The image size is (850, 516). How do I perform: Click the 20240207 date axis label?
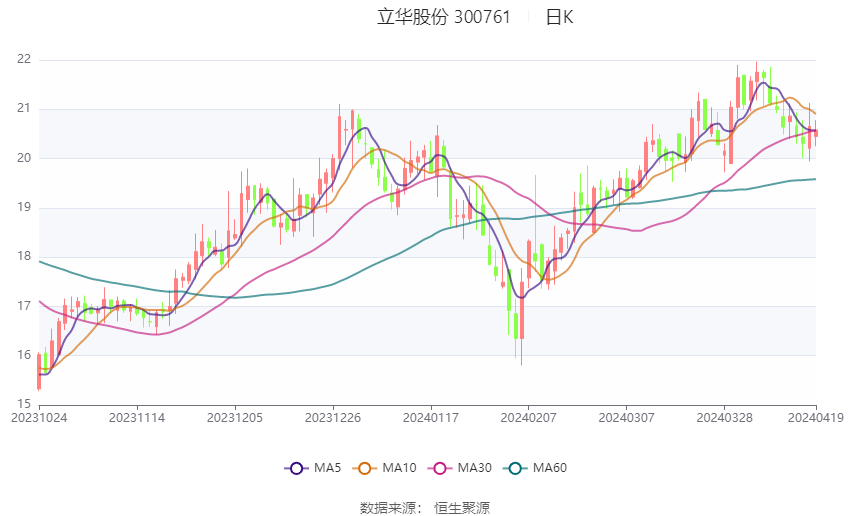(529, 418)
